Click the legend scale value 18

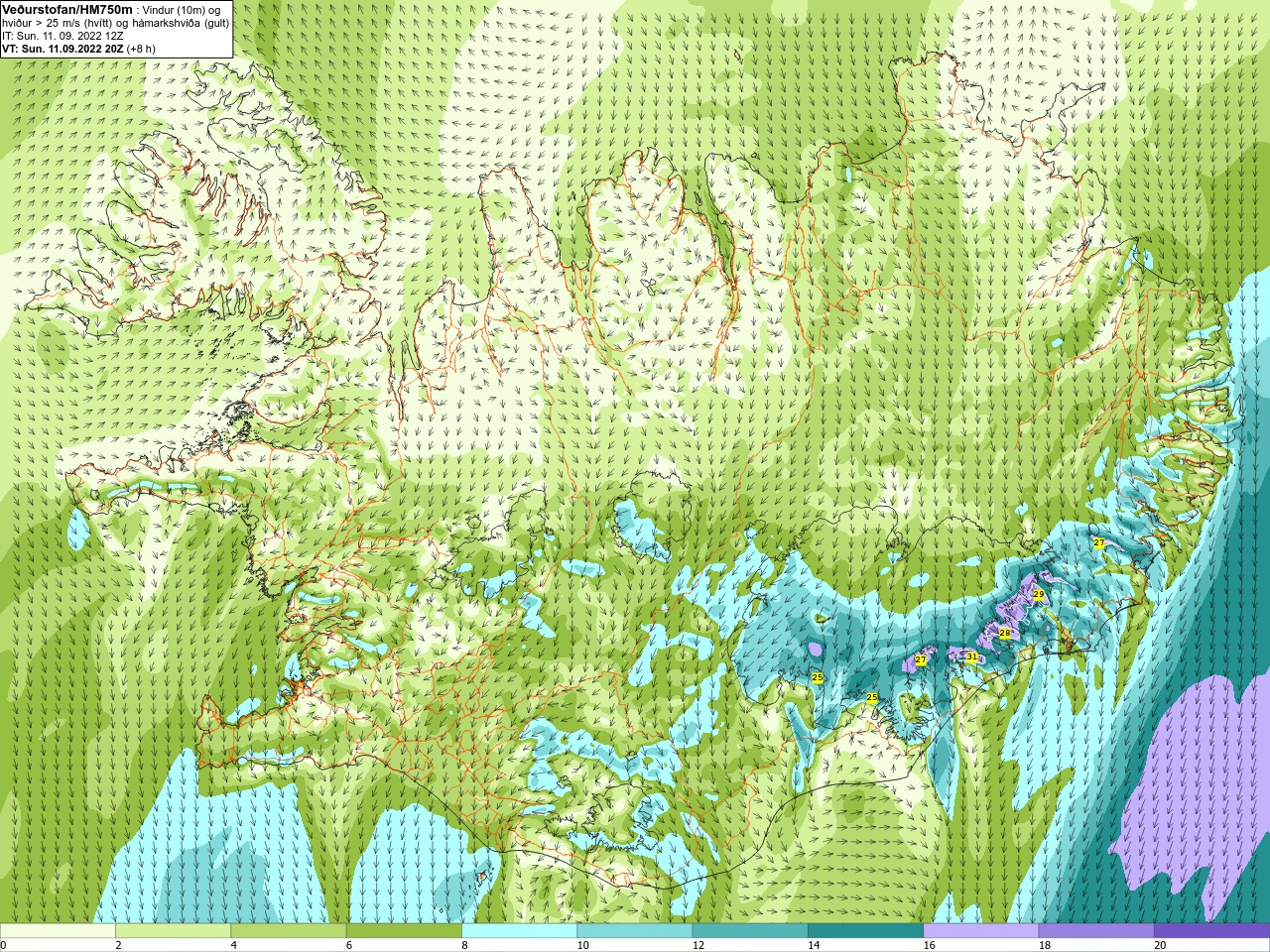[1044, 945]
